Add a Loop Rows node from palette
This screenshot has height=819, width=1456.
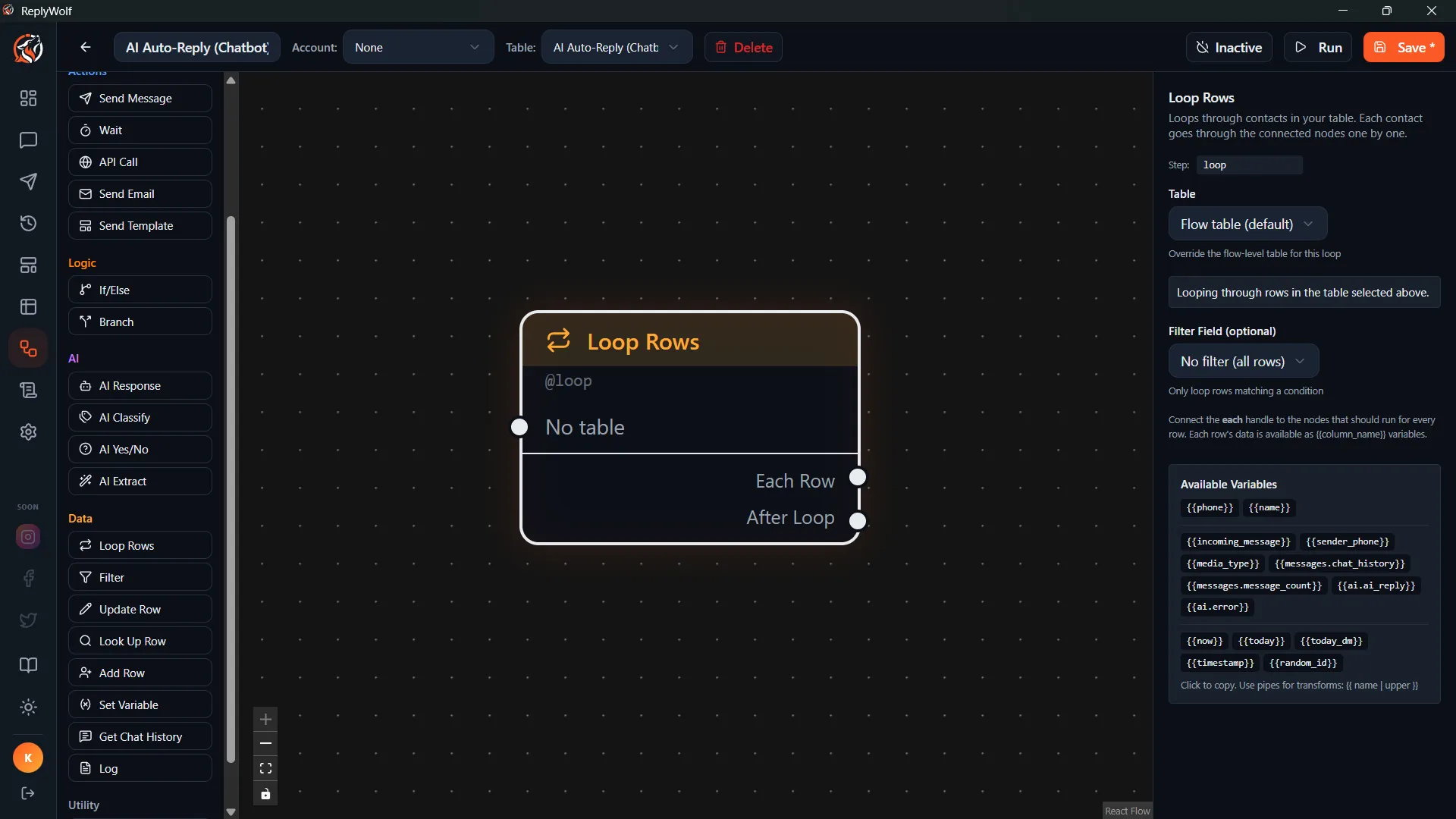(140, 546)
